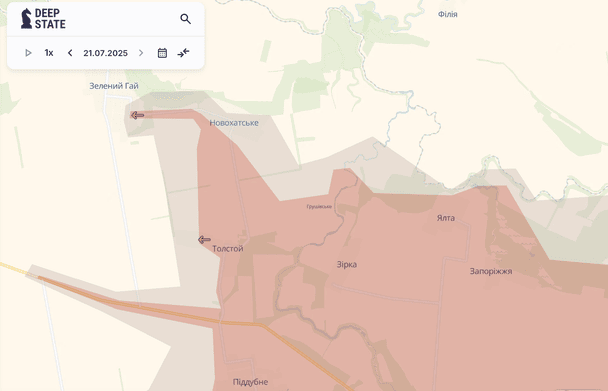
Task: Select the Новохатське map label
Action: click(x=234, y=123)
